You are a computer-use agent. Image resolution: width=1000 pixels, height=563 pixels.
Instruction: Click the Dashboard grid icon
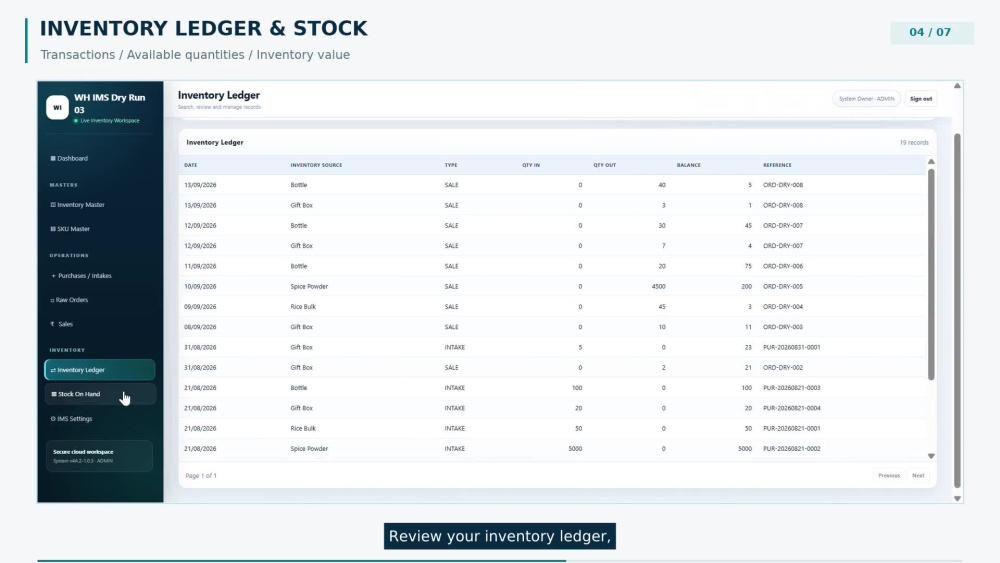(x=53, y=158)
